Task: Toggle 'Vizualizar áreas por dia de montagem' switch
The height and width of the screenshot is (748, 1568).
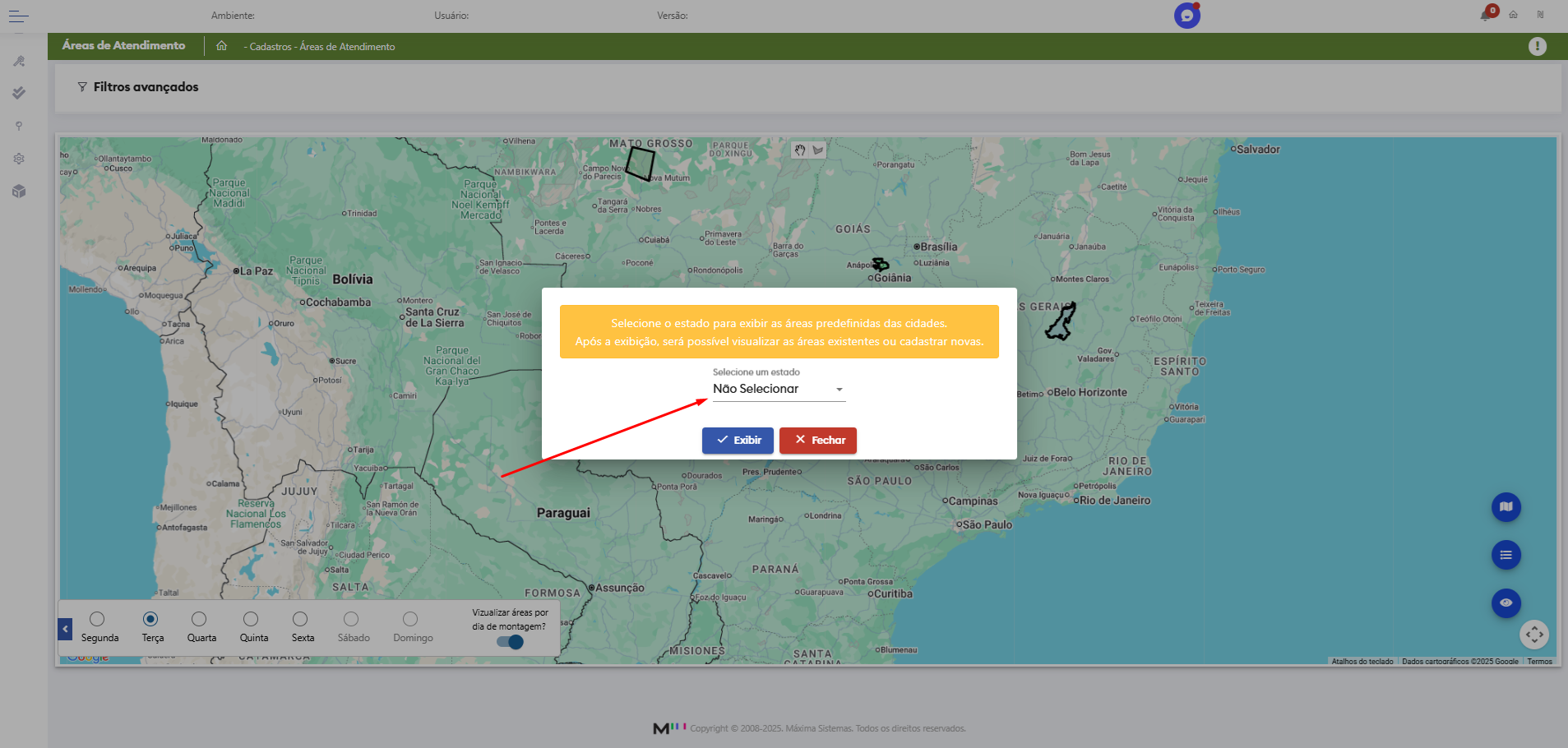Action: [x=511, y=642]
